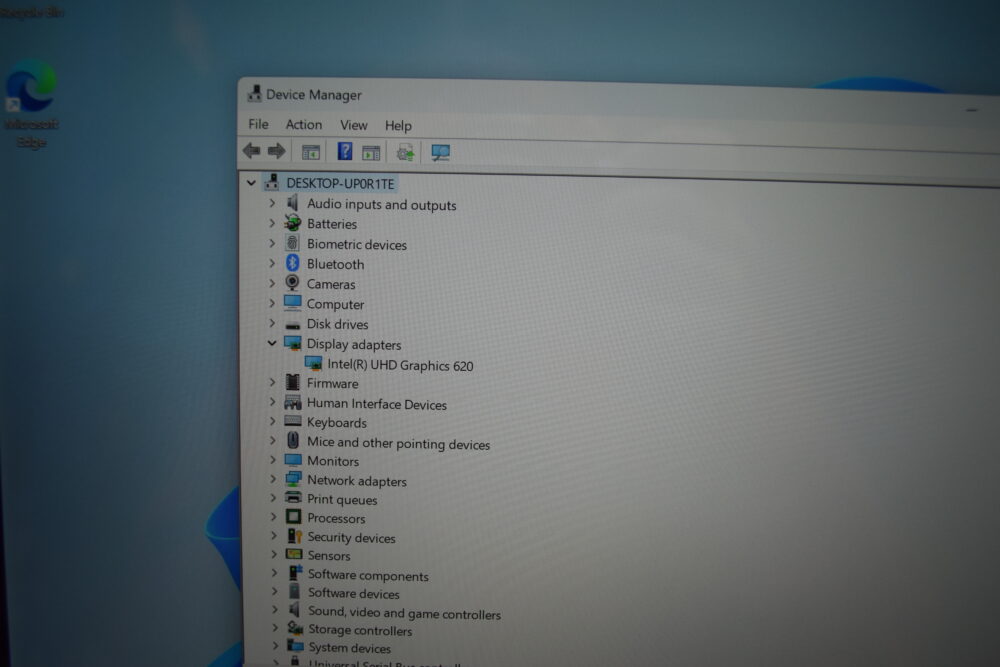
Task: Click the Print queues printer icon
Action: point(293,497)
